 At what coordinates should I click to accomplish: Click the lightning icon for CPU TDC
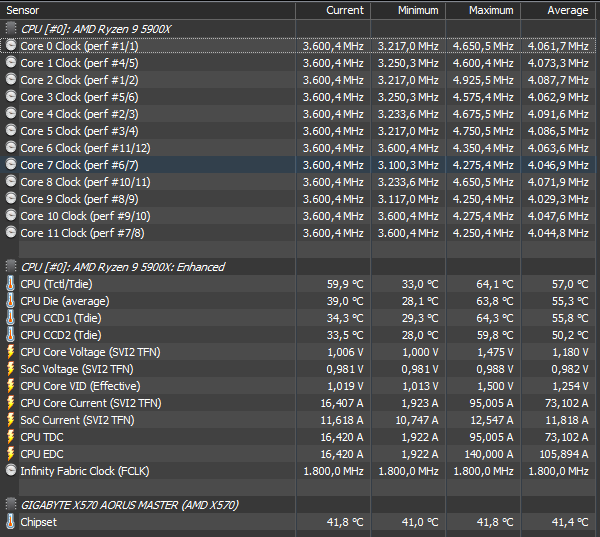[11, 437]
